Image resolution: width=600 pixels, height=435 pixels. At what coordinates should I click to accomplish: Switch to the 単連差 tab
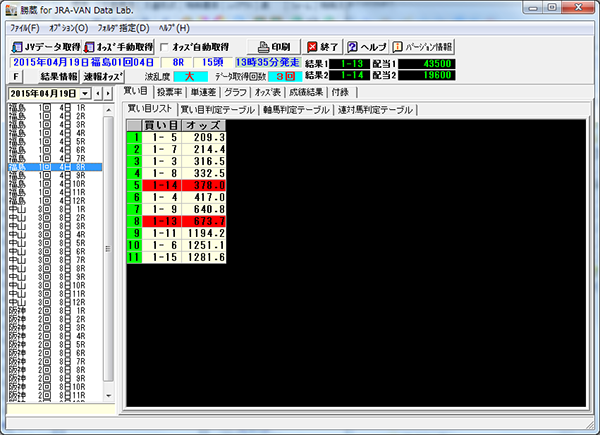(x=203, y=92)
